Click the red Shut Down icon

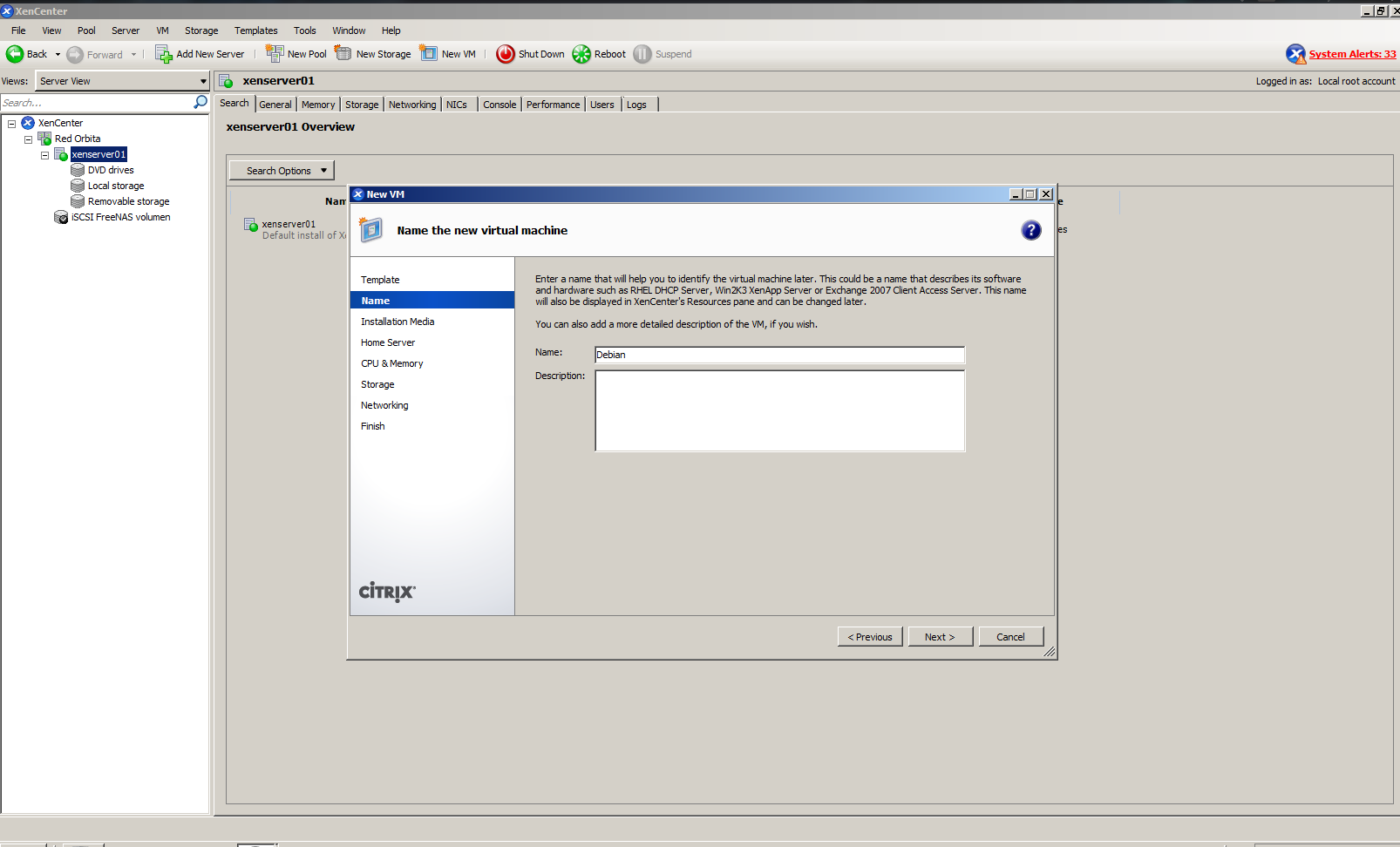click(x=506, y=54)
